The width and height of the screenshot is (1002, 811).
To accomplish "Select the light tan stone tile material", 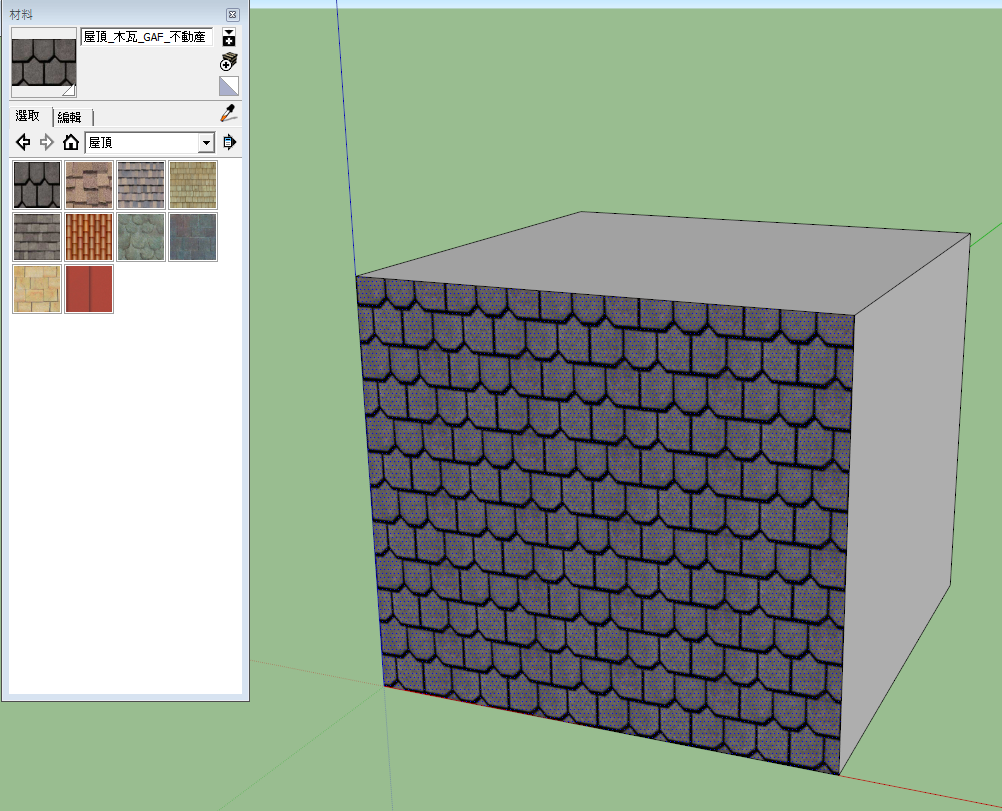I will point(37,289).
